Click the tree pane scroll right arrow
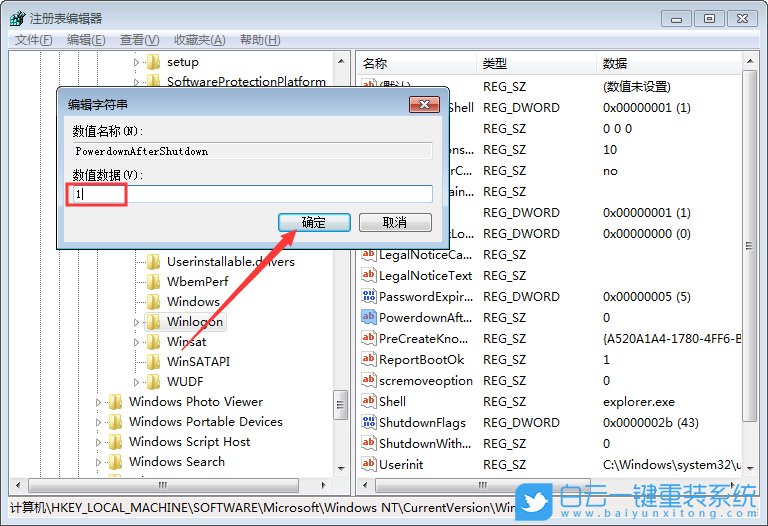The height and width of the screenshot is (526, 768). point(323,485)
